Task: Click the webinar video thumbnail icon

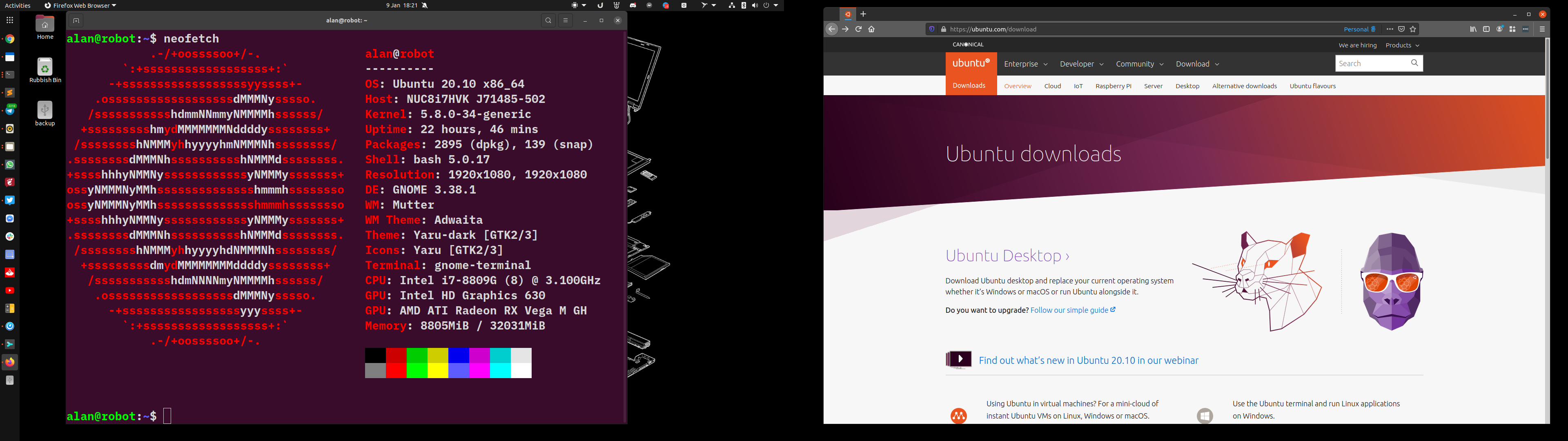Action: point(959,360)
